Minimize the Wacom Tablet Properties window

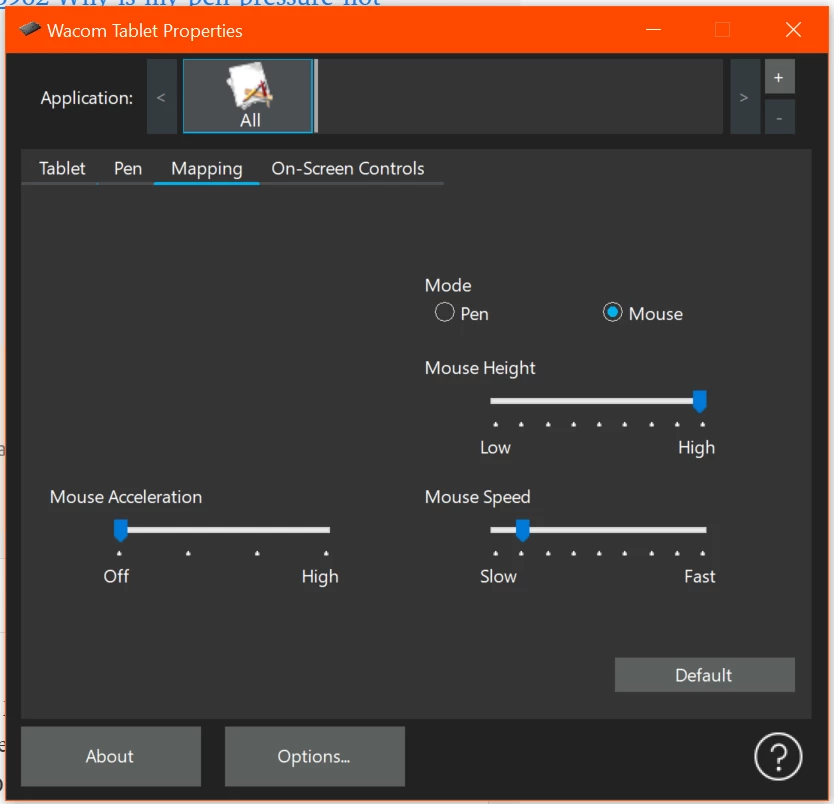click(653, 30)
